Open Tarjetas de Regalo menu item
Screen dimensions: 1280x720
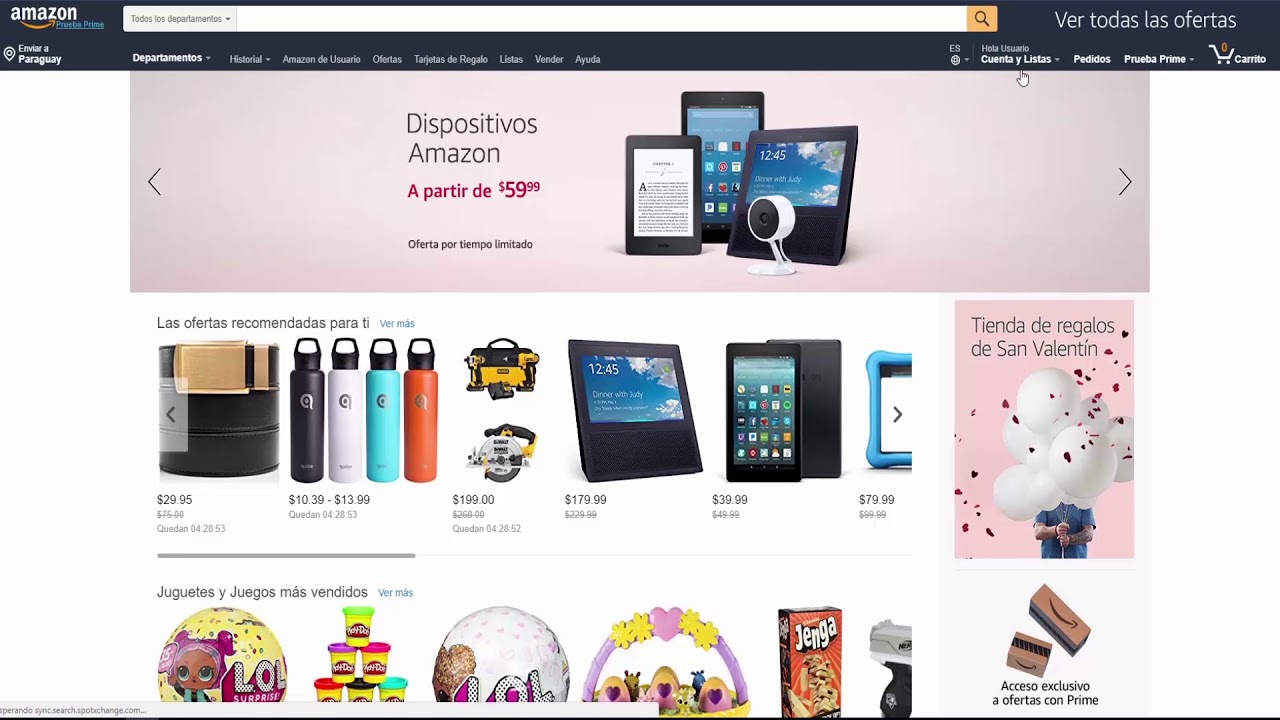451,59
